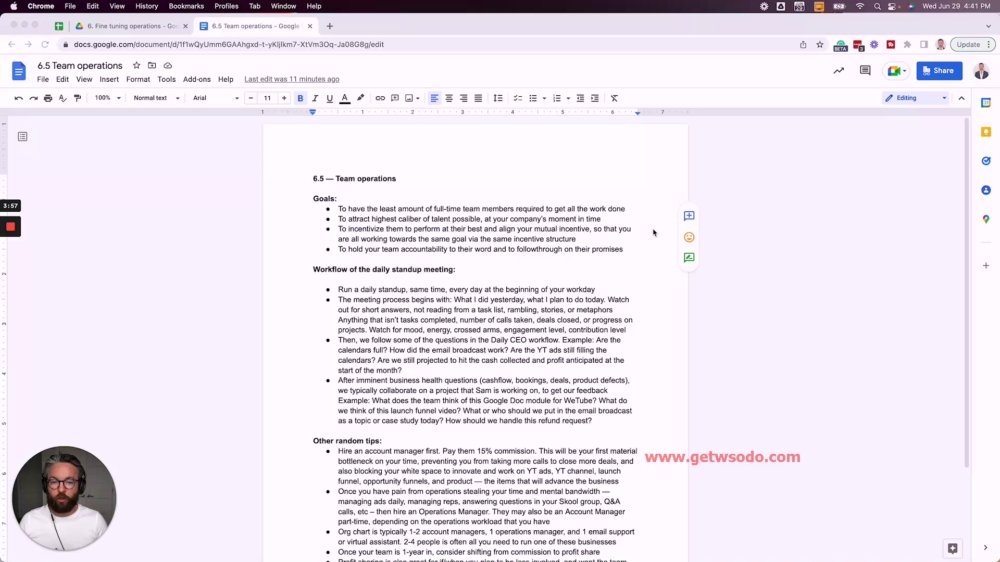Viewport: 1000px width, 562px height.
Task: Star this document
Action: click(136, 66)
